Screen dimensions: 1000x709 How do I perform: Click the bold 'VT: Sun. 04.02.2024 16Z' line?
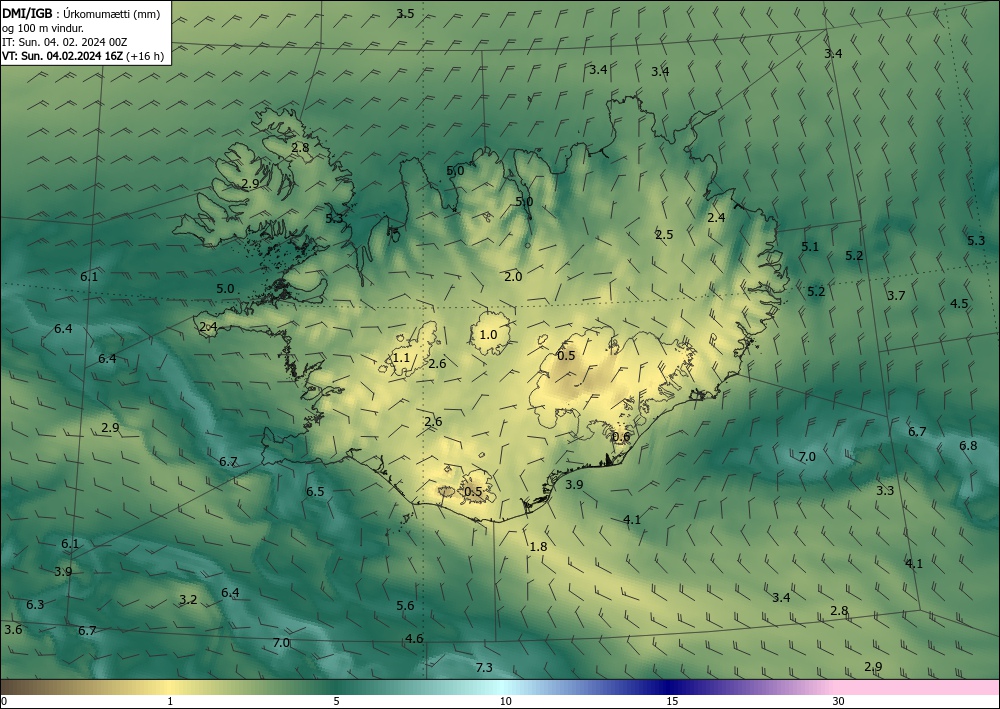point(62,56)
